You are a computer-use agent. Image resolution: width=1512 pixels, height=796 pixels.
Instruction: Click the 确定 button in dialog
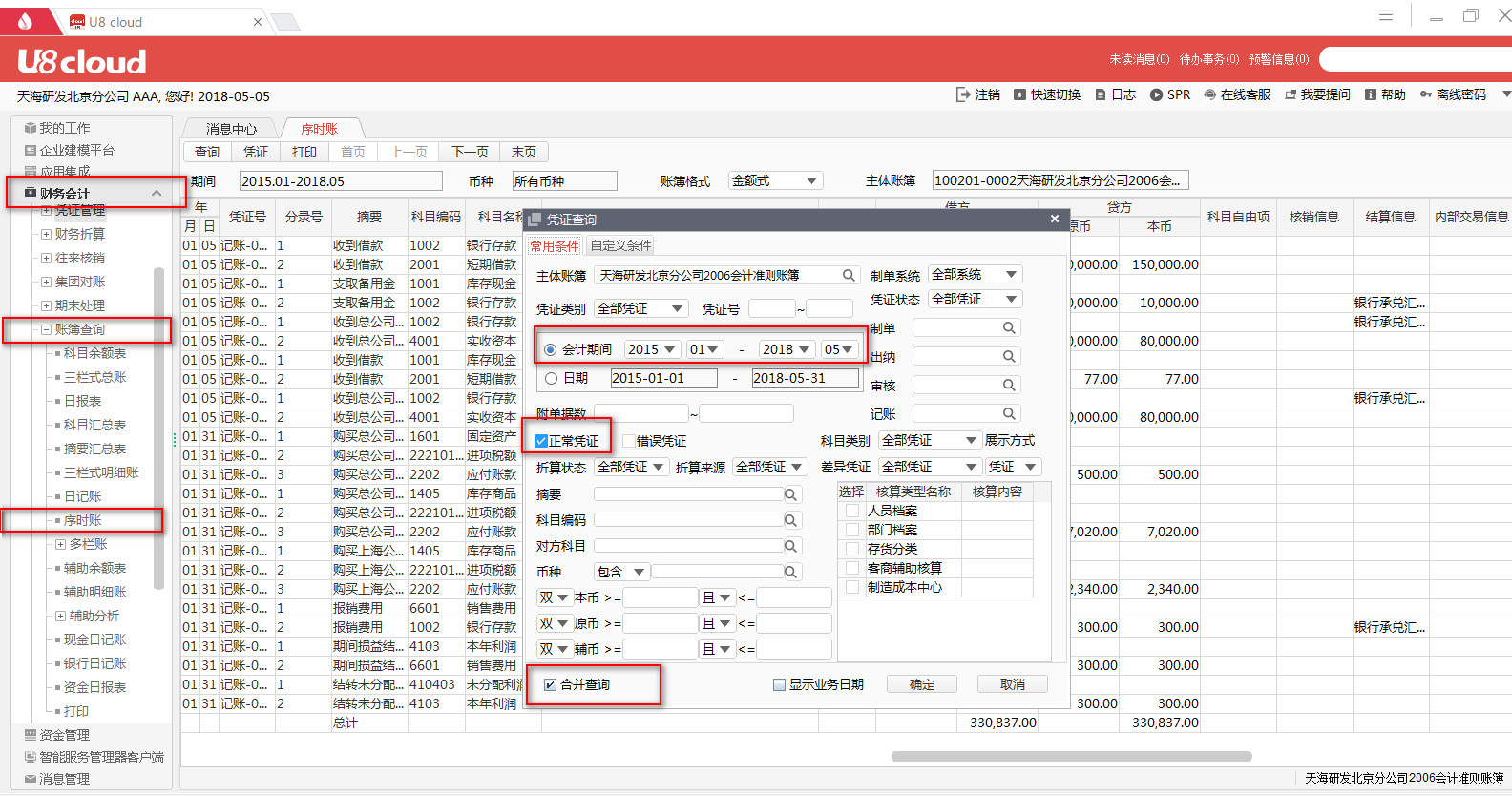click(x=921, y=684)
